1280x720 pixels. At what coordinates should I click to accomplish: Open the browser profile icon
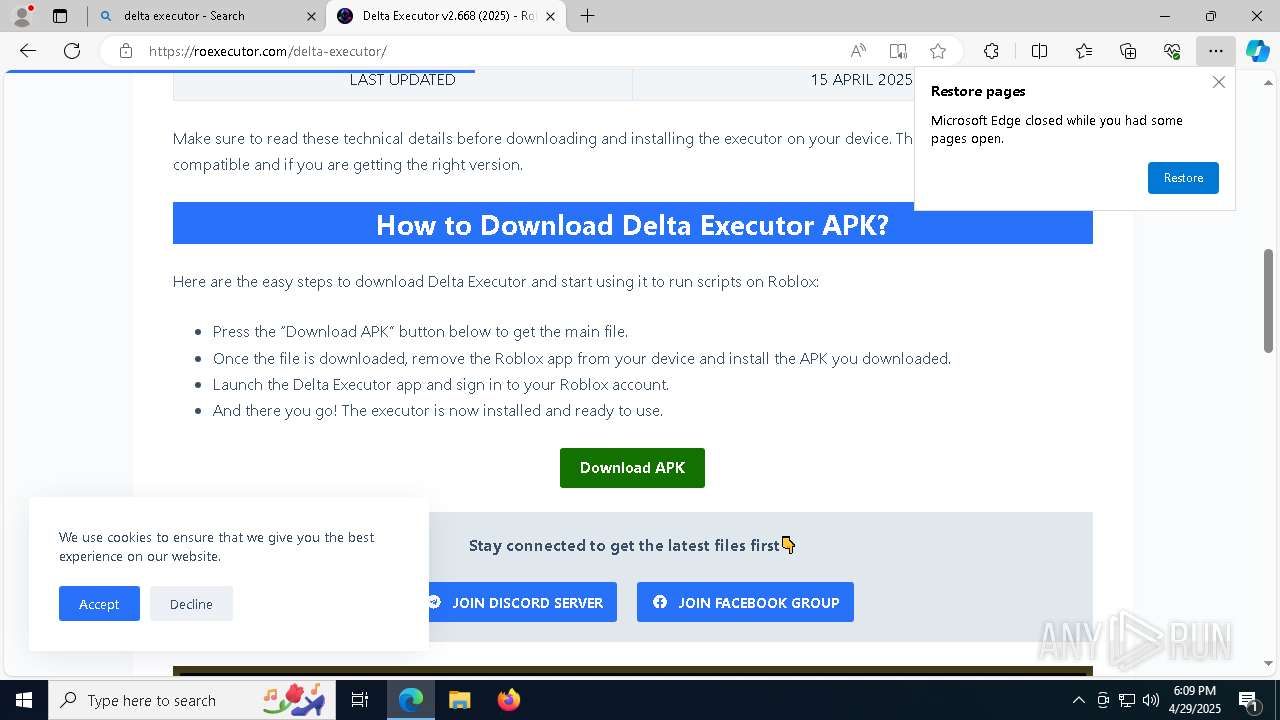[x=22, y=16]
